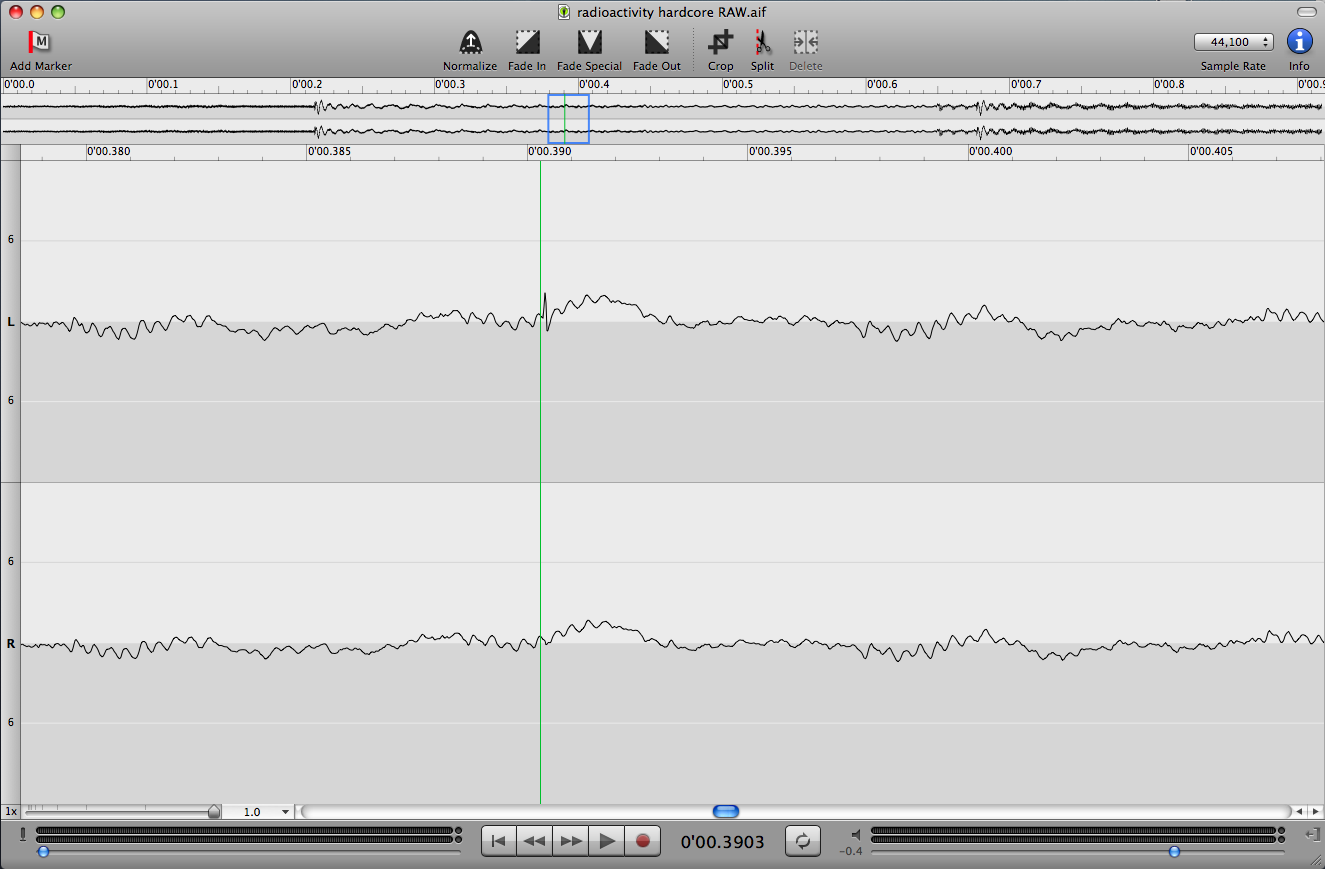Image resolution: width=1325 pixels, height=869 pixels.
Task: Crop the audio with Crop tool
Action: point(720,42)
